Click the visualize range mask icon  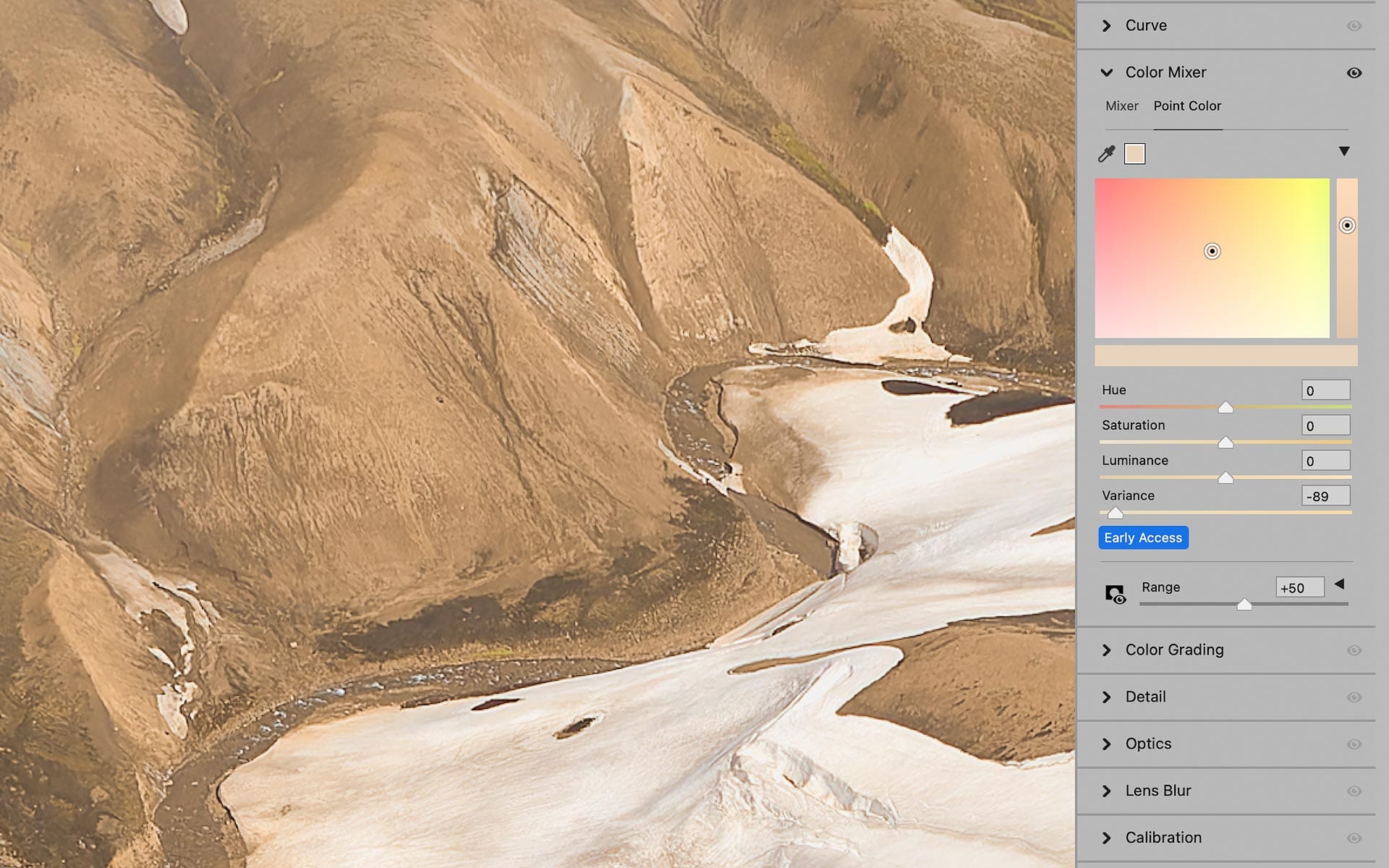(x=1115, y=595)
